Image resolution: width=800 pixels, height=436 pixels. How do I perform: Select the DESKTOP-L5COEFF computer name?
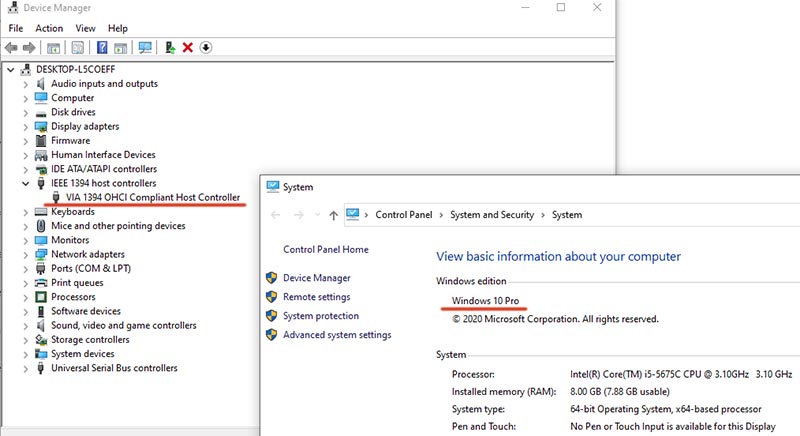click(76, 69)
